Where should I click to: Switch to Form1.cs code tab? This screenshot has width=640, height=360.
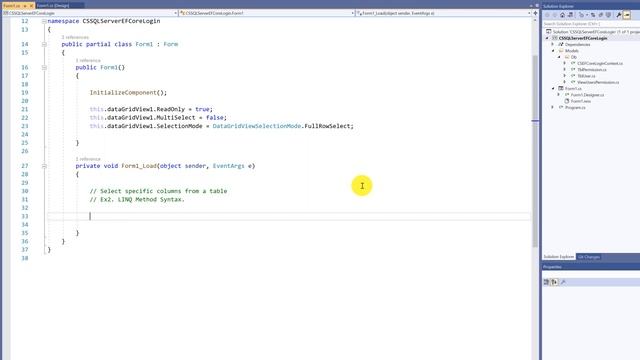[x=11, y=6]
